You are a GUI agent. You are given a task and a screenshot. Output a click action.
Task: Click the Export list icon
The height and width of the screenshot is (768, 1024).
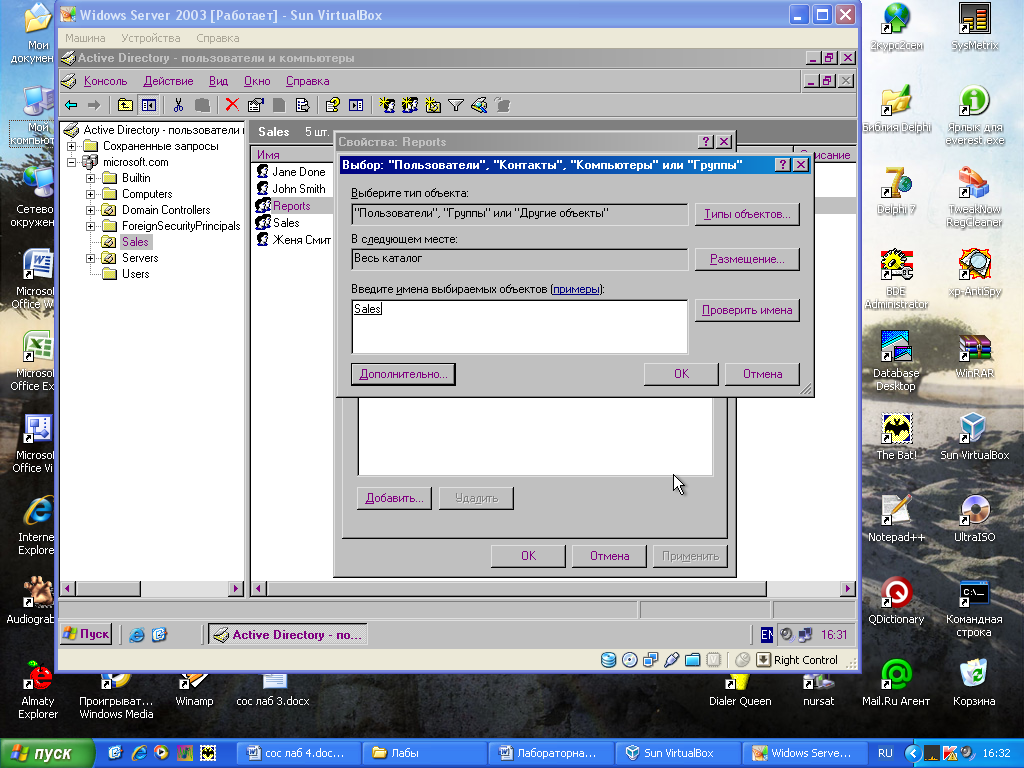(x=302, y=105)
